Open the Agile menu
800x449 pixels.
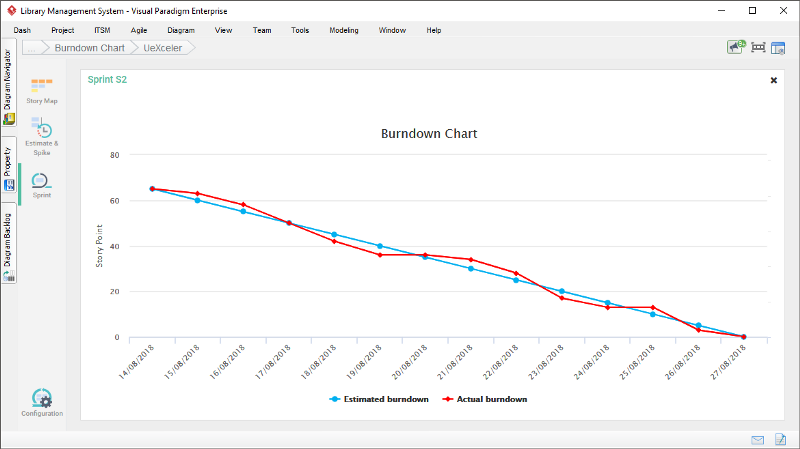(139, 30)
